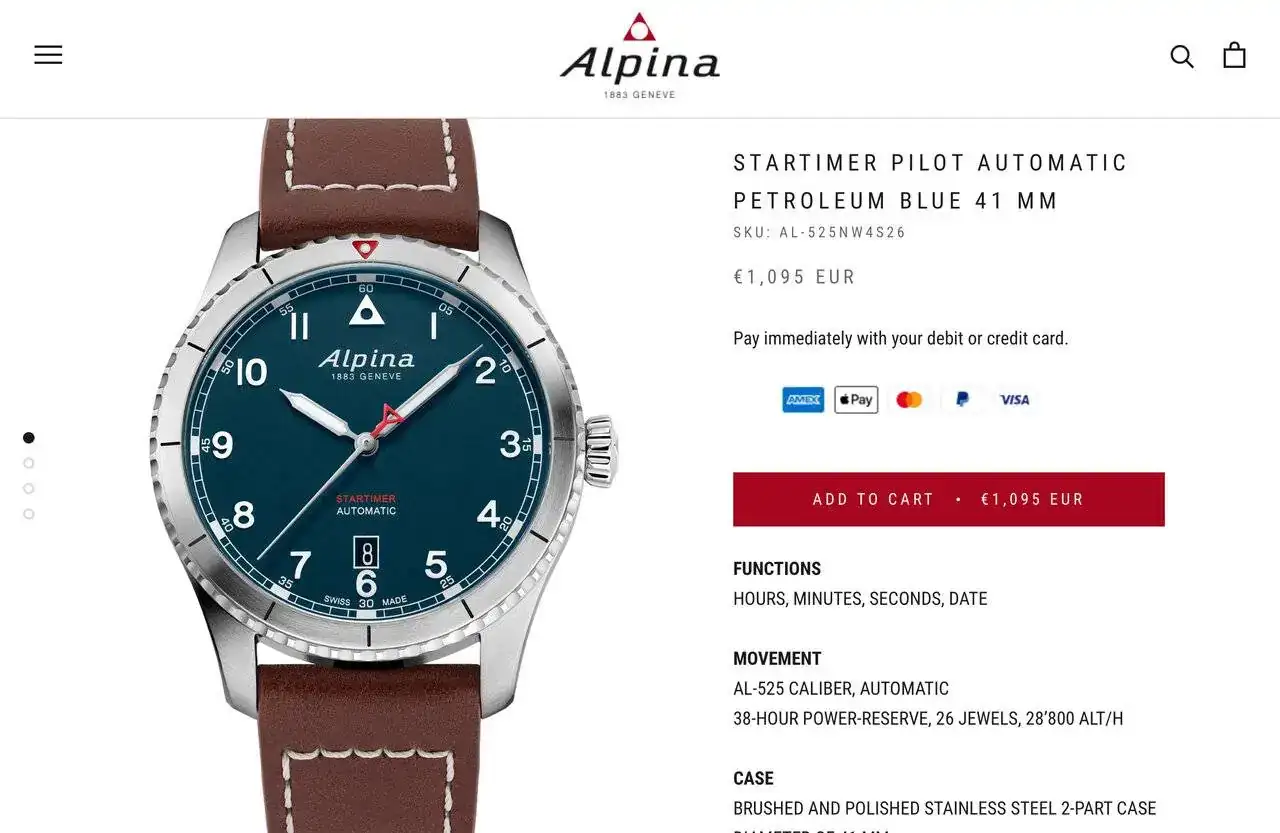
Task: Click the PayPal payment icon
Action: coord(962,400)
